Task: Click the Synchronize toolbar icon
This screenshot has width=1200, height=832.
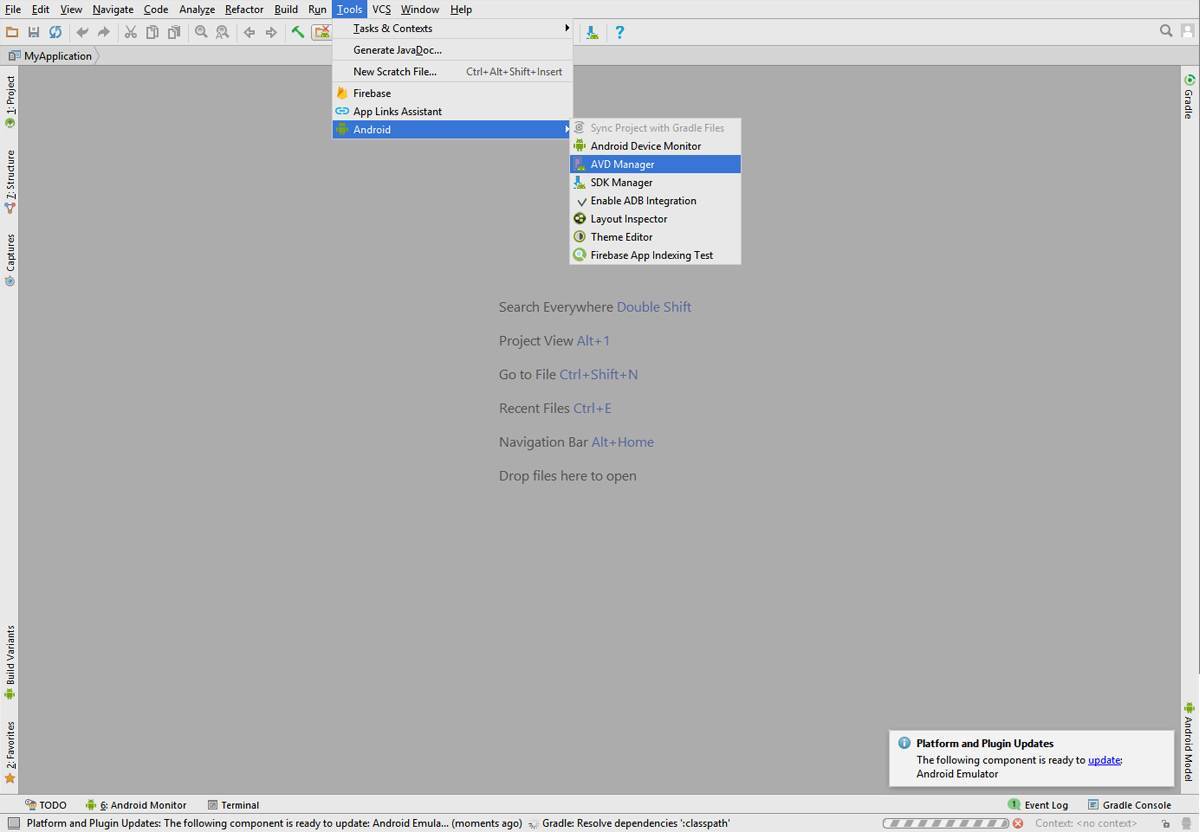Action: pyautogui.click(x=55, y=32)
